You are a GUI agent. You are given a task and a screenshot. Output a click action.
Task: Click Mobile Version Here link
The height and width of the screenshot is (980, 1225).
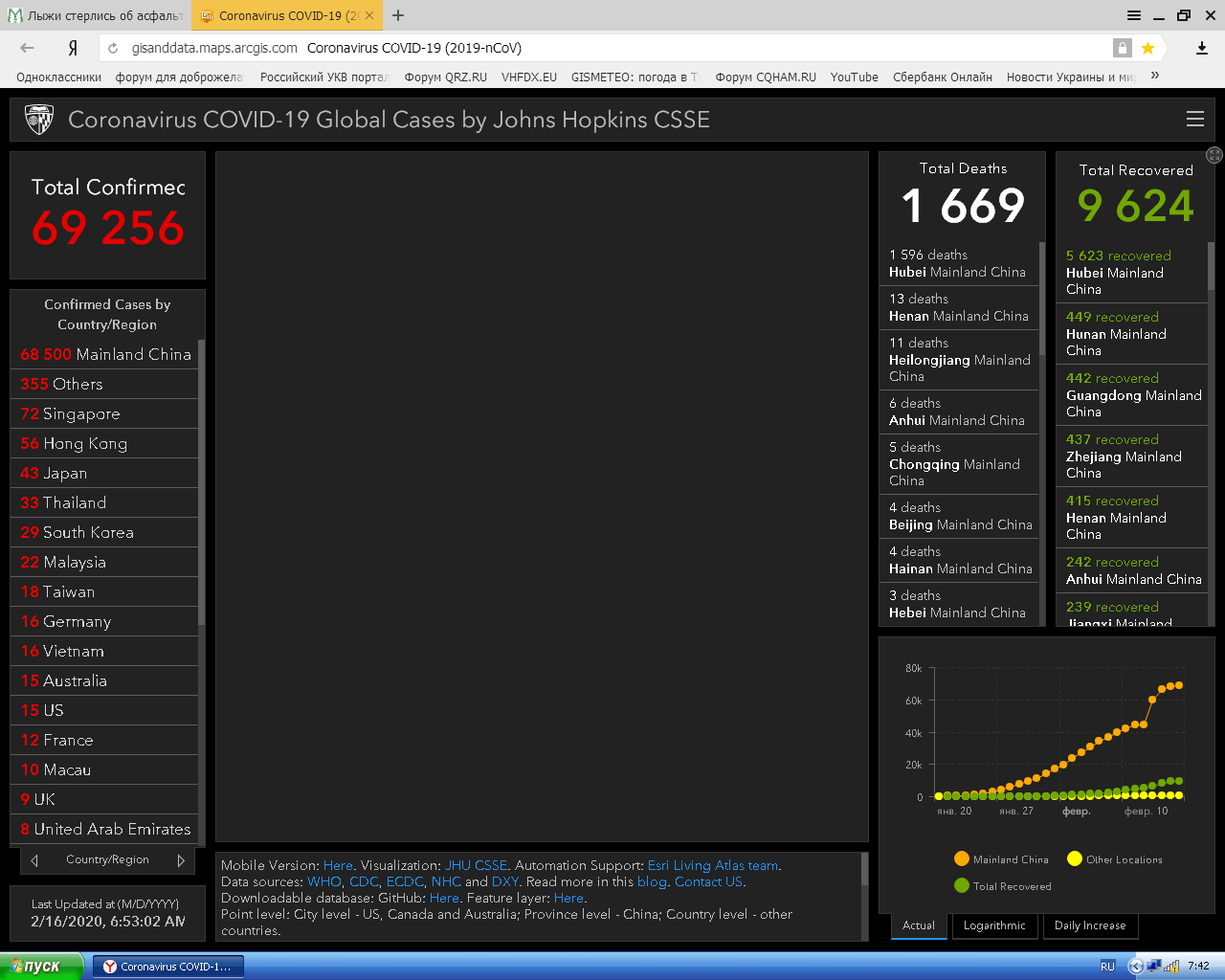pyautogui.click(x=338, y=865)
